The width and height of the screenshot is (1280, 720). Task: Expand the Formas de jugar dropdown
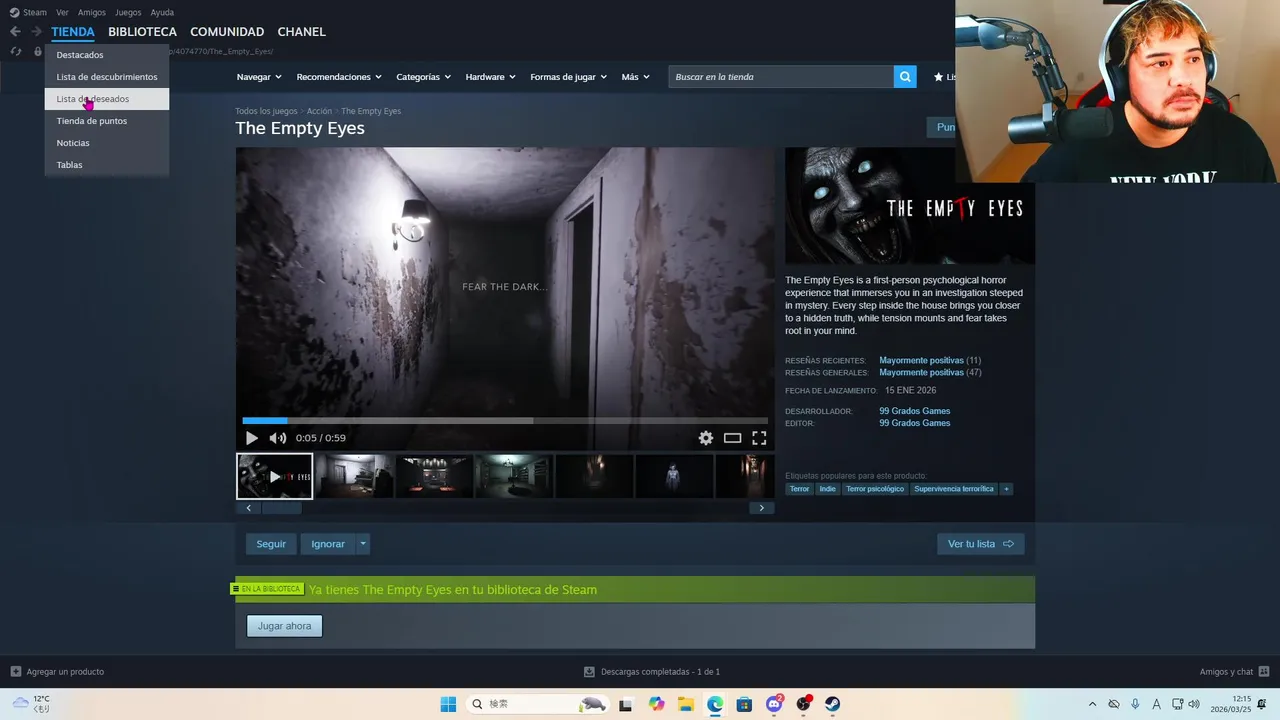pos(568,77)
